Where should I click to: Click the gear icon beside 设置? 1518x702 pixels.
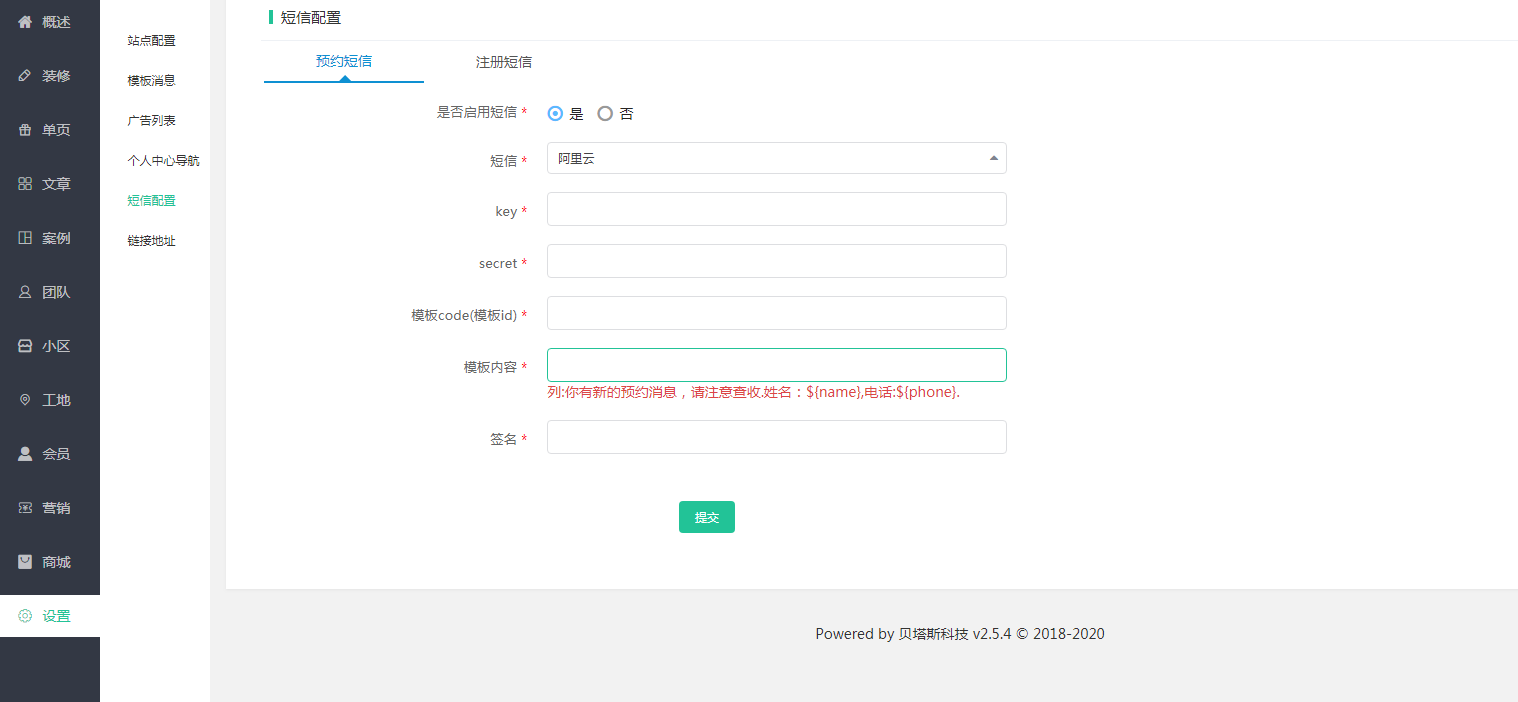(x=25, y=615)
